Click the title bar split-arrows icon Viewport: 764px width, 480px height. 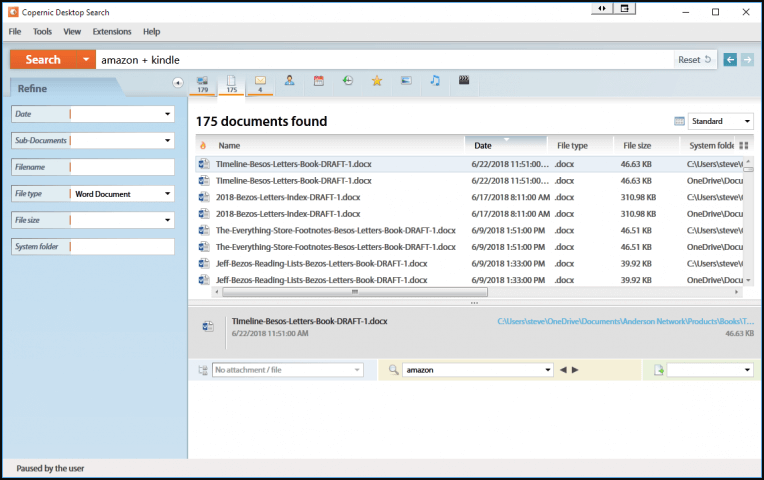coord(602,8)
